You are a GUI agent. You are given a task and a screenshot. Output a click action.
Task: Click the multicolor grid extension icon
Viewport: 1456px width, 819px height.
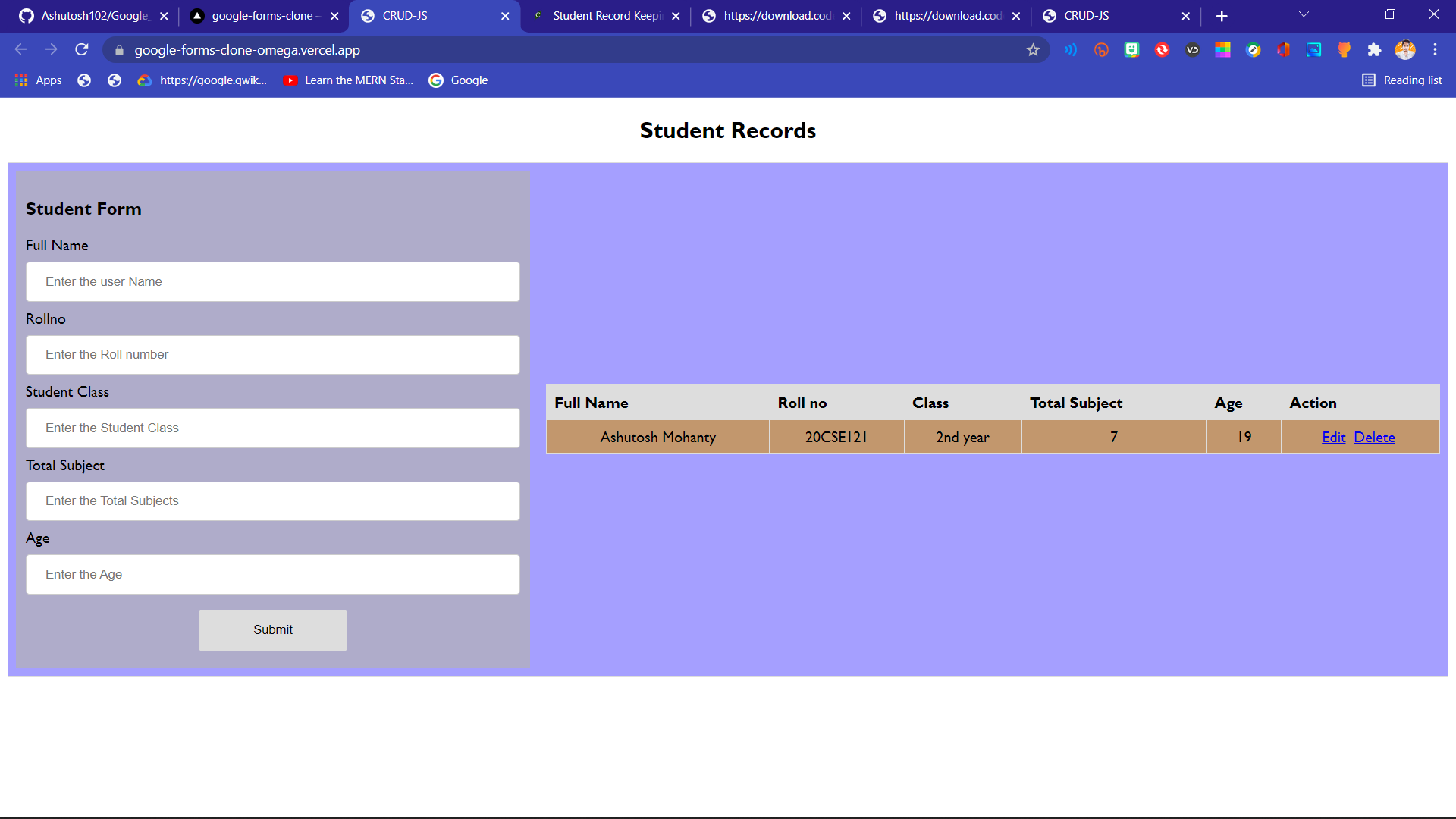(1222, 50)
